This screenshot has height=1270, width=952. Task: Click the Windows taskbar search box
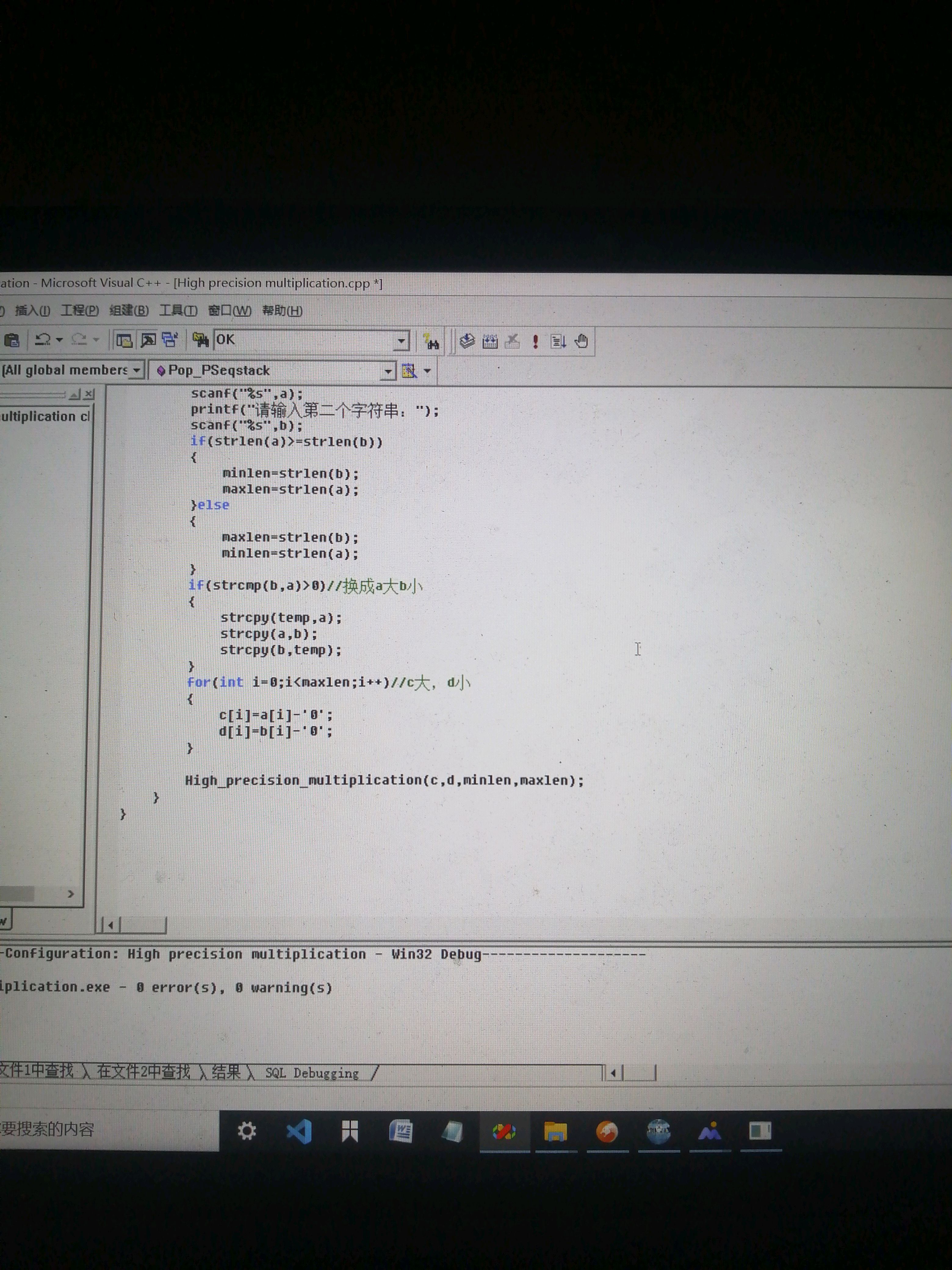(x=109, y=1130)
